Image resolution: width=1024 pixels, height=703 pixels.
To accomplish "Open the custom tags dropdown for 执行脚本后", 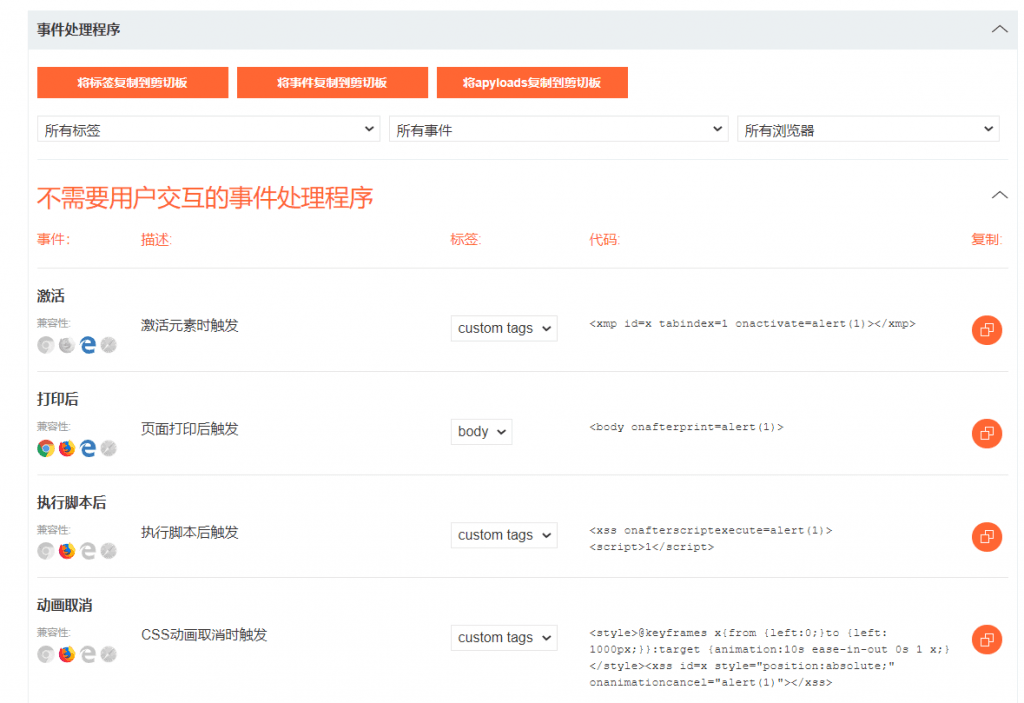I will pos(504,534).
